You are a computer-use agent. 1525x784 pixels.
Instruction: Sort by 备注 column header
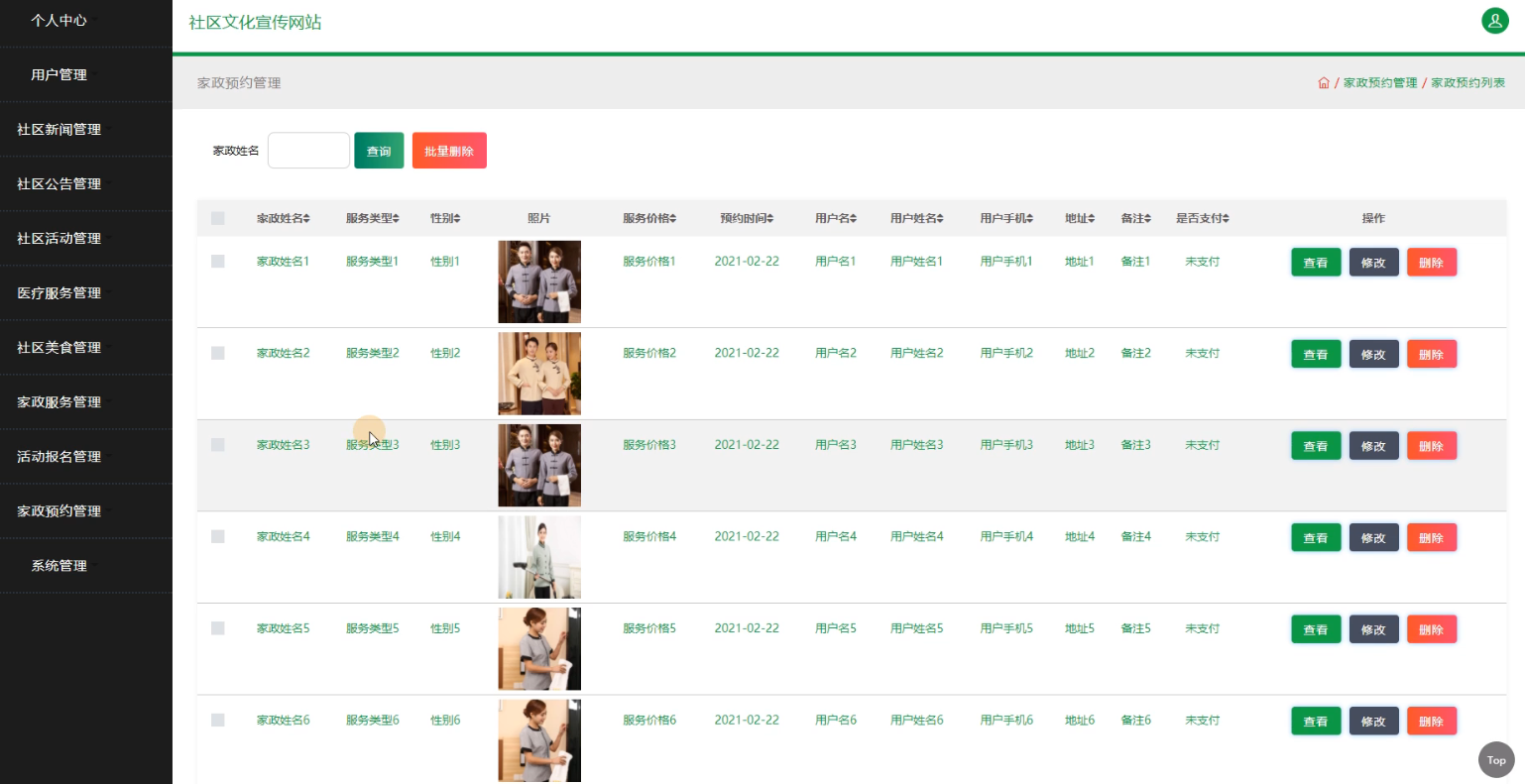click(1136, 218)
